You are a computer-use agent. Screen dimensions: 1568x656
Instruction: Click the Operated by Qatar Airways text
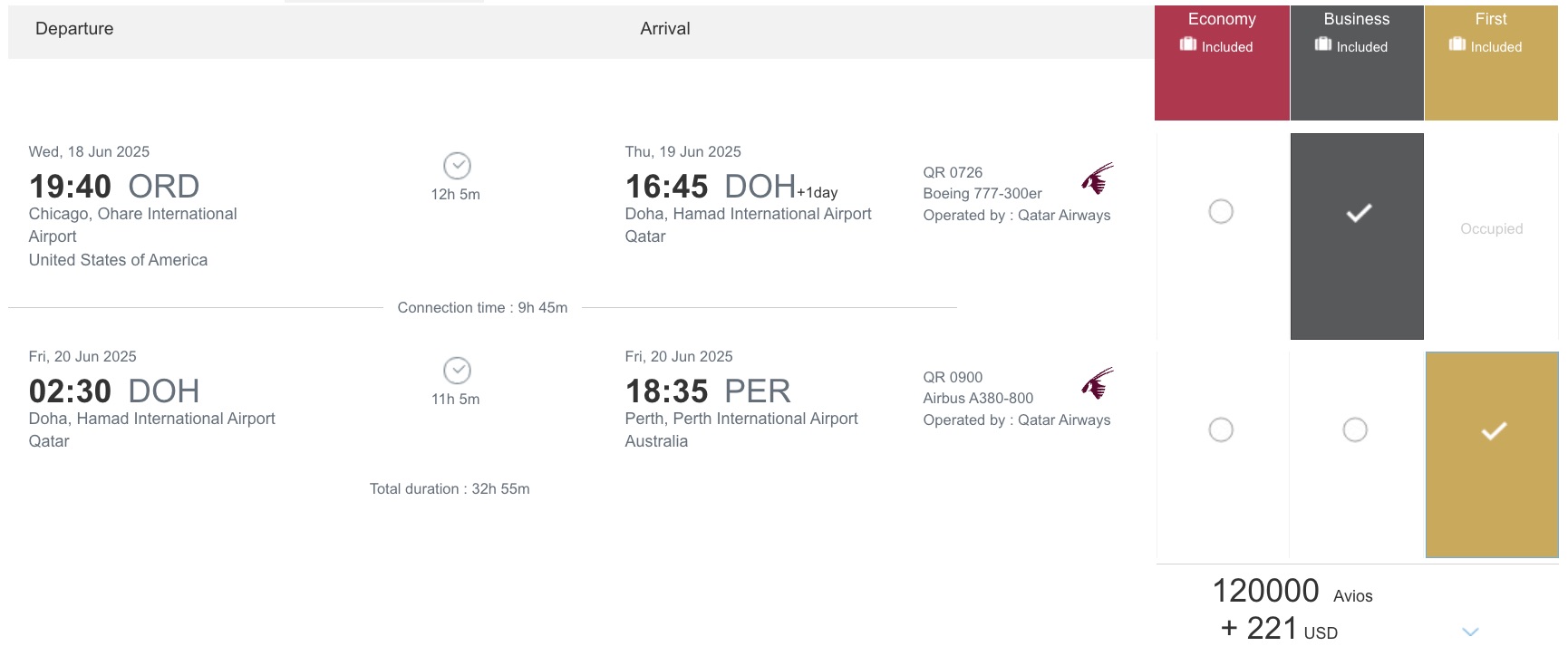pyautogui.click(x=1017, y=215)
